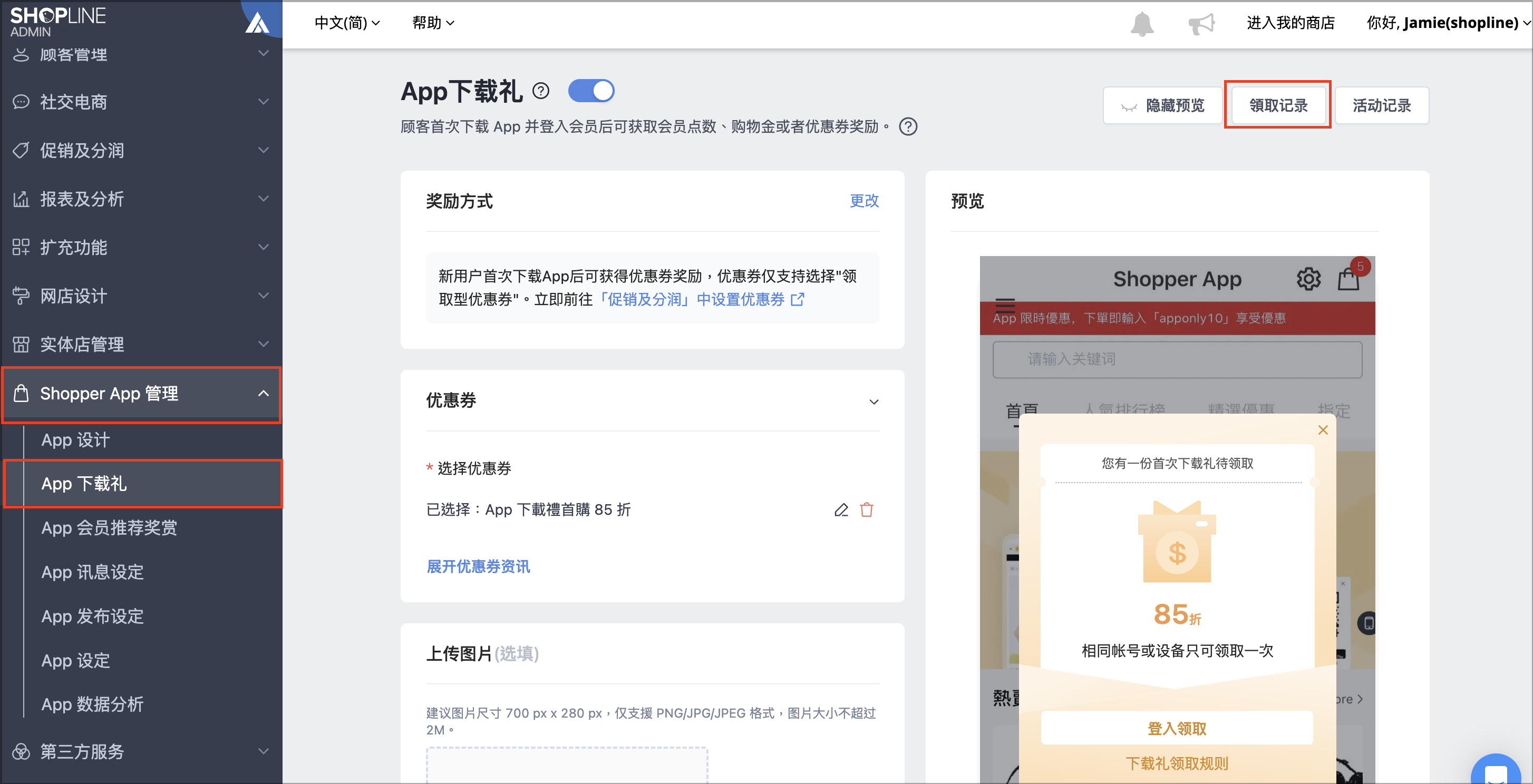Screen dimensions: 1533x784
Task: Collapse the Shopper App 管理 chevron
Action: [x=263, y=393]
